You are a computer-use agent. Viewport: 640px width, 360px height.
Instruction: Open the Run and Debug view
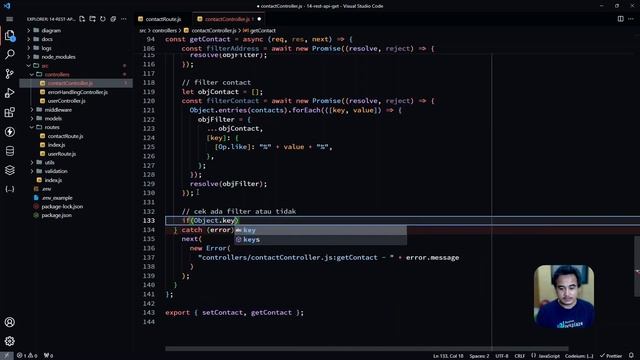(x=10, y=93)
